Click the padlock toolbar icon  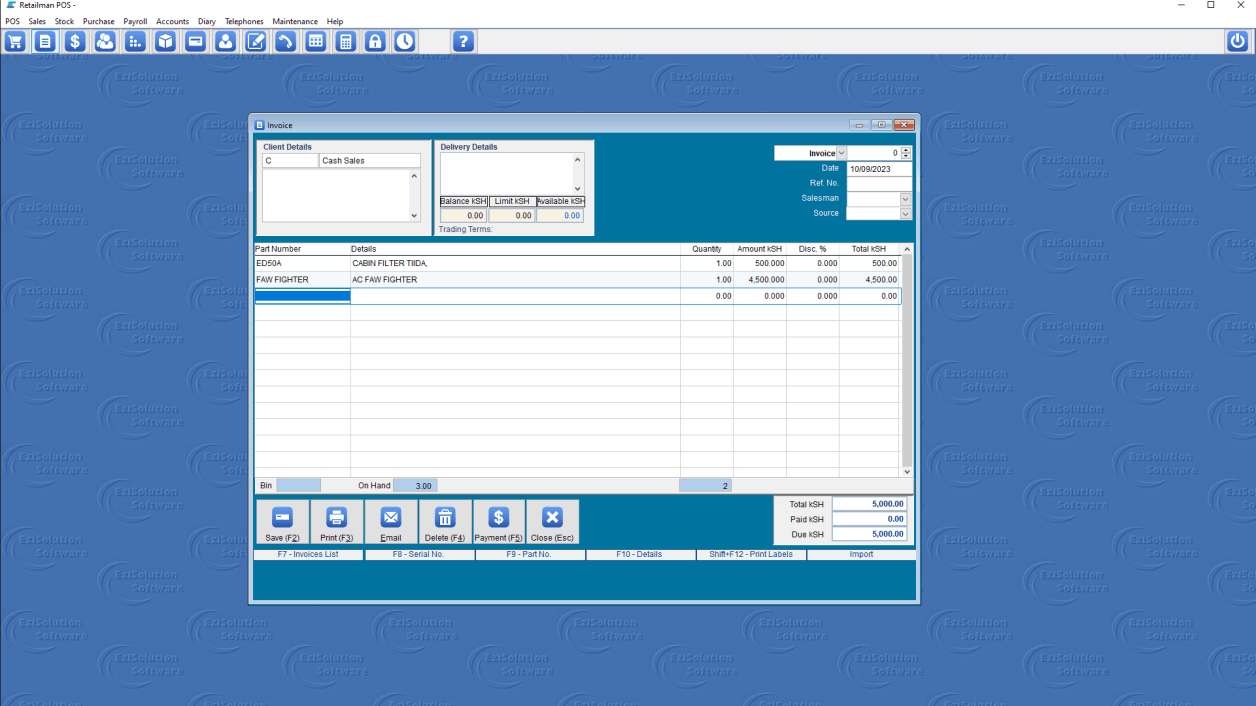tap(375, 41)
